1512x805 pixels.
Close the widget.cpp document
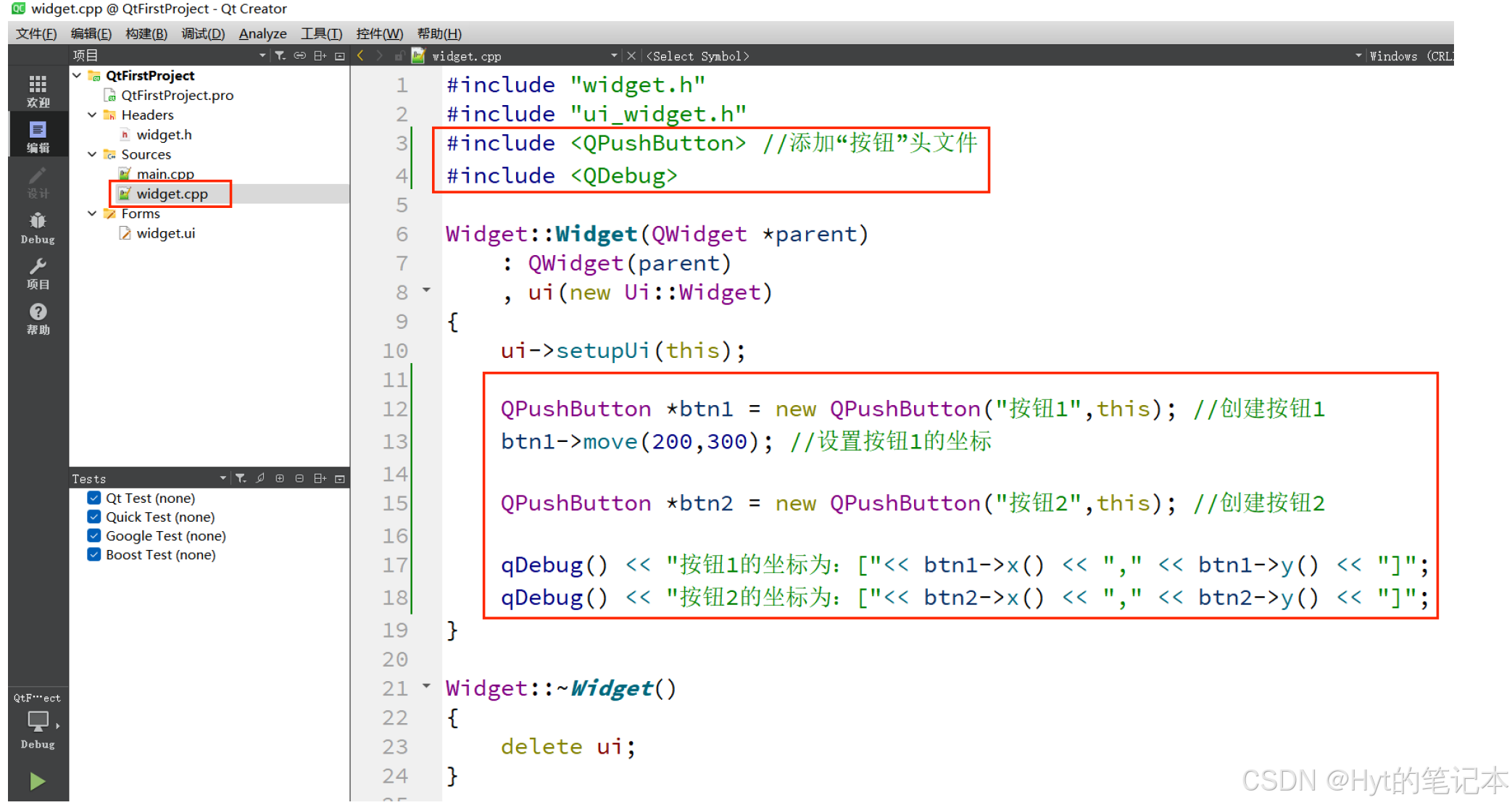click(x=631, y=56)
